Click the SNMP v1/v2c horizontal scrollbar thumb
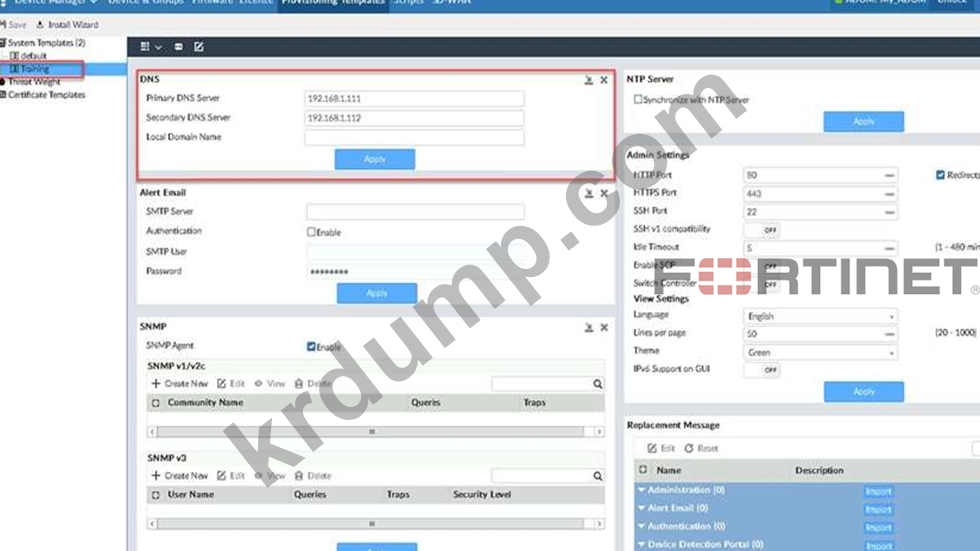The height and width of the screenshot is (551, 980). click(371, 432)
